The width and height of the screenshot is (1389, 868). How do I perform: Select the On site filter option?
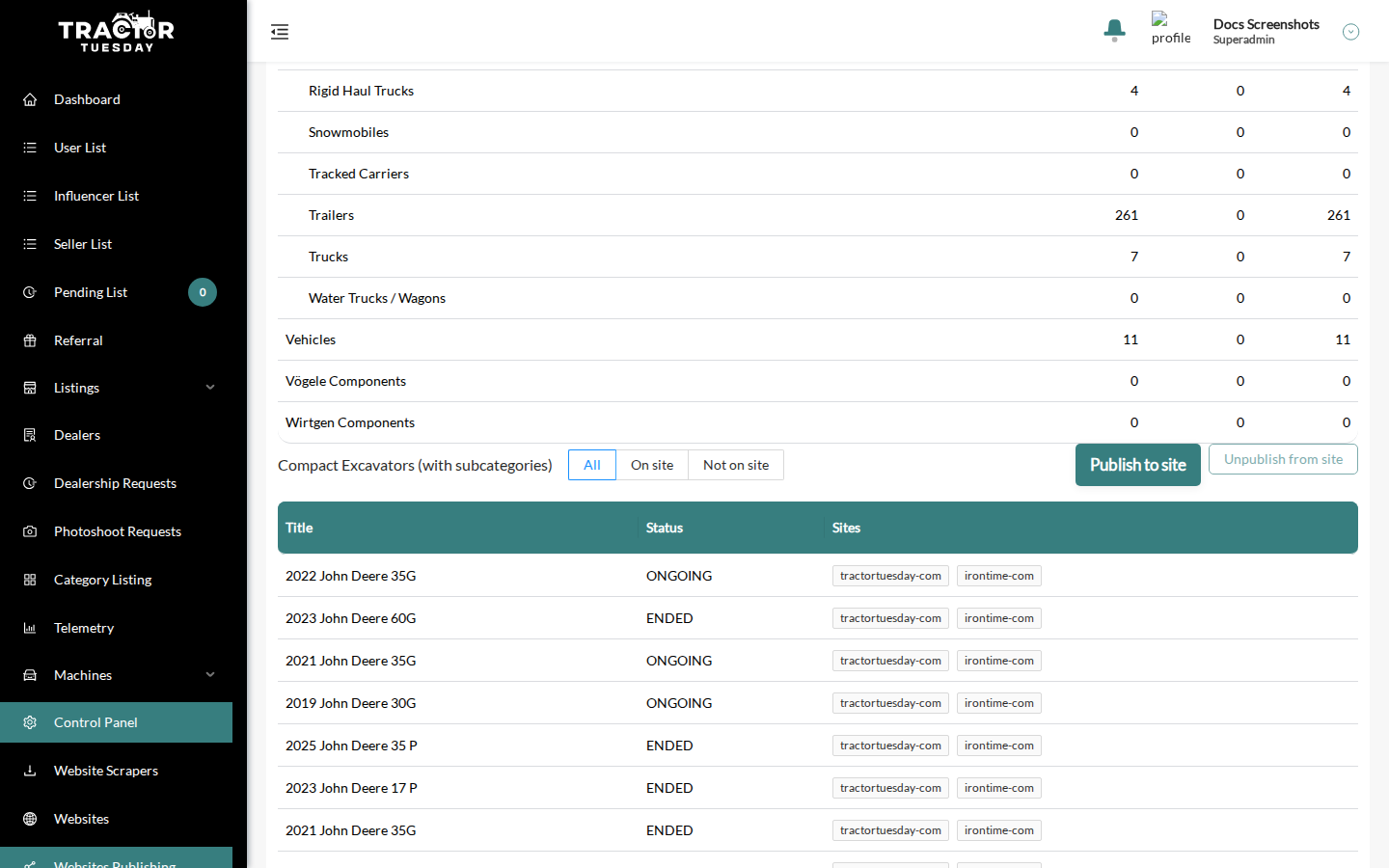(652, 465)
